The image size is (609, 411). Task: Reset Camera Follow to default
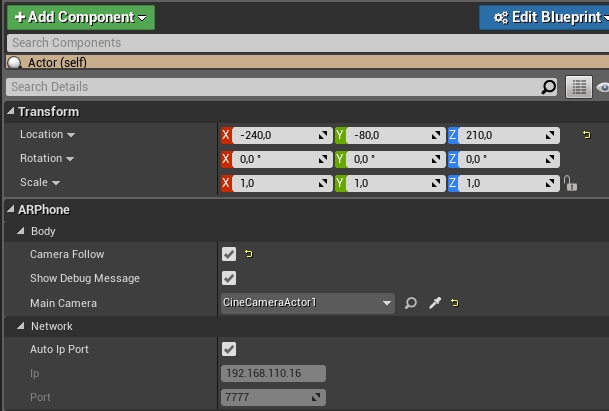point(249,254)
